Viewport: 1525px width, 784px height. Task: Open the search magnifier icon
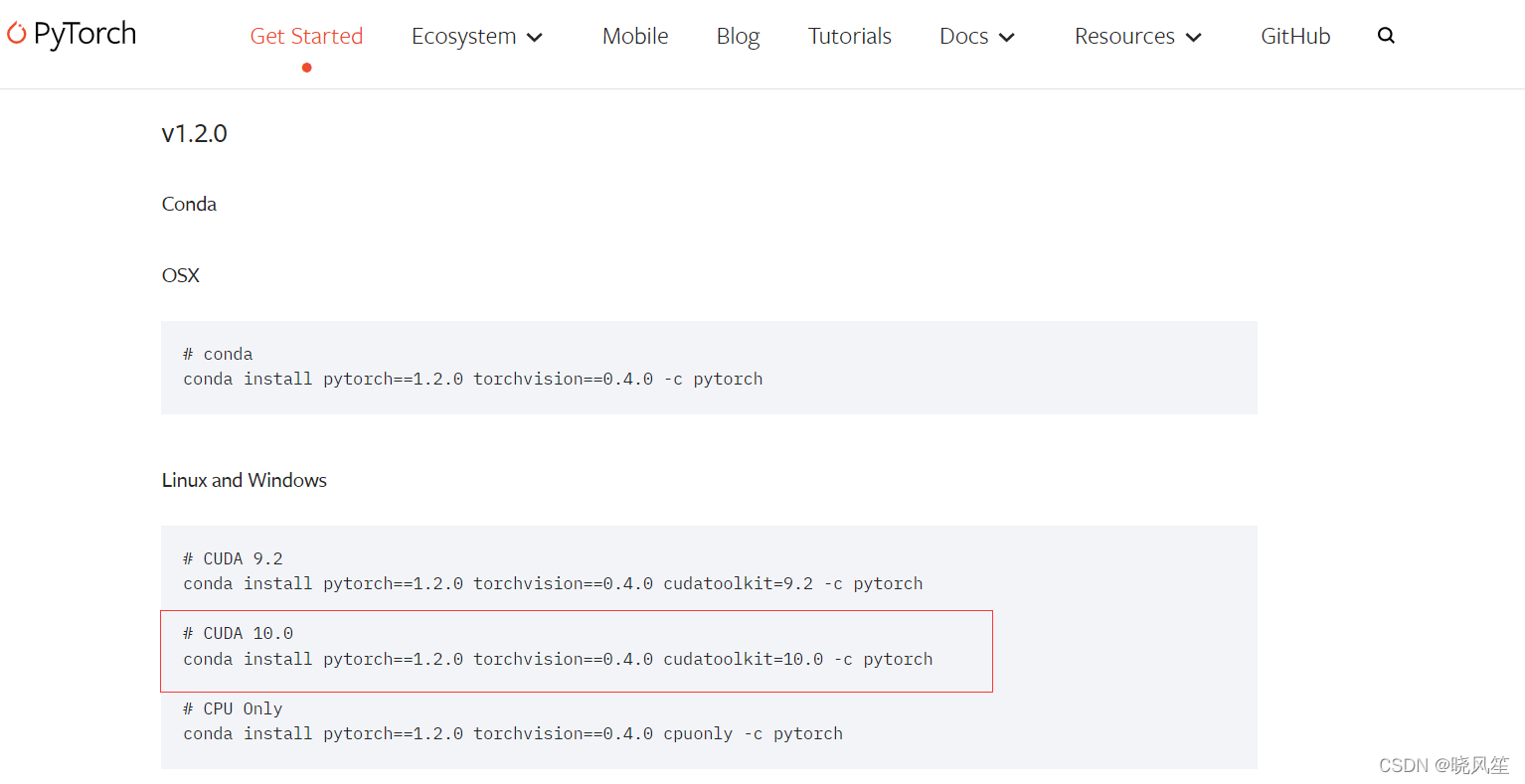(1386, 36)
